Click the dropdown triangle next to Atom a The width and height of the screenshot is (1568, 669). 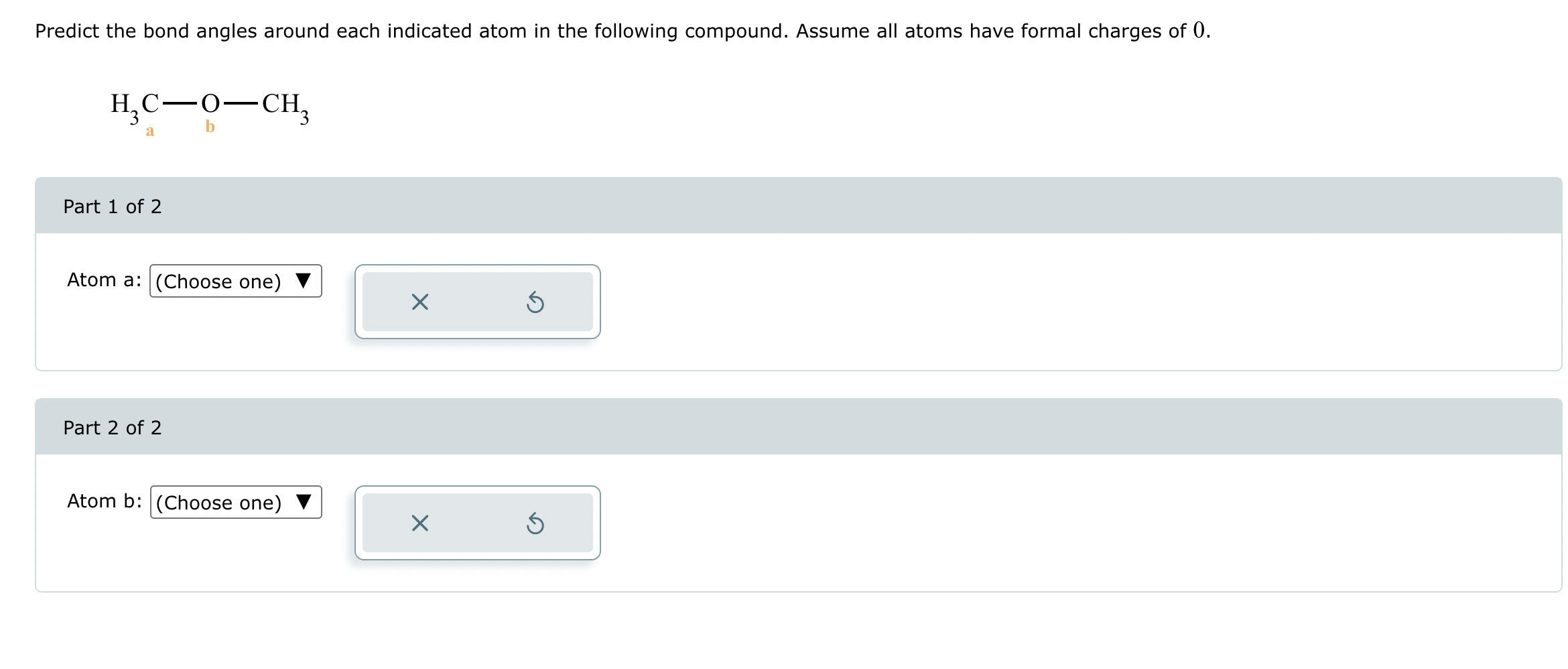click(x=304, y=282)
